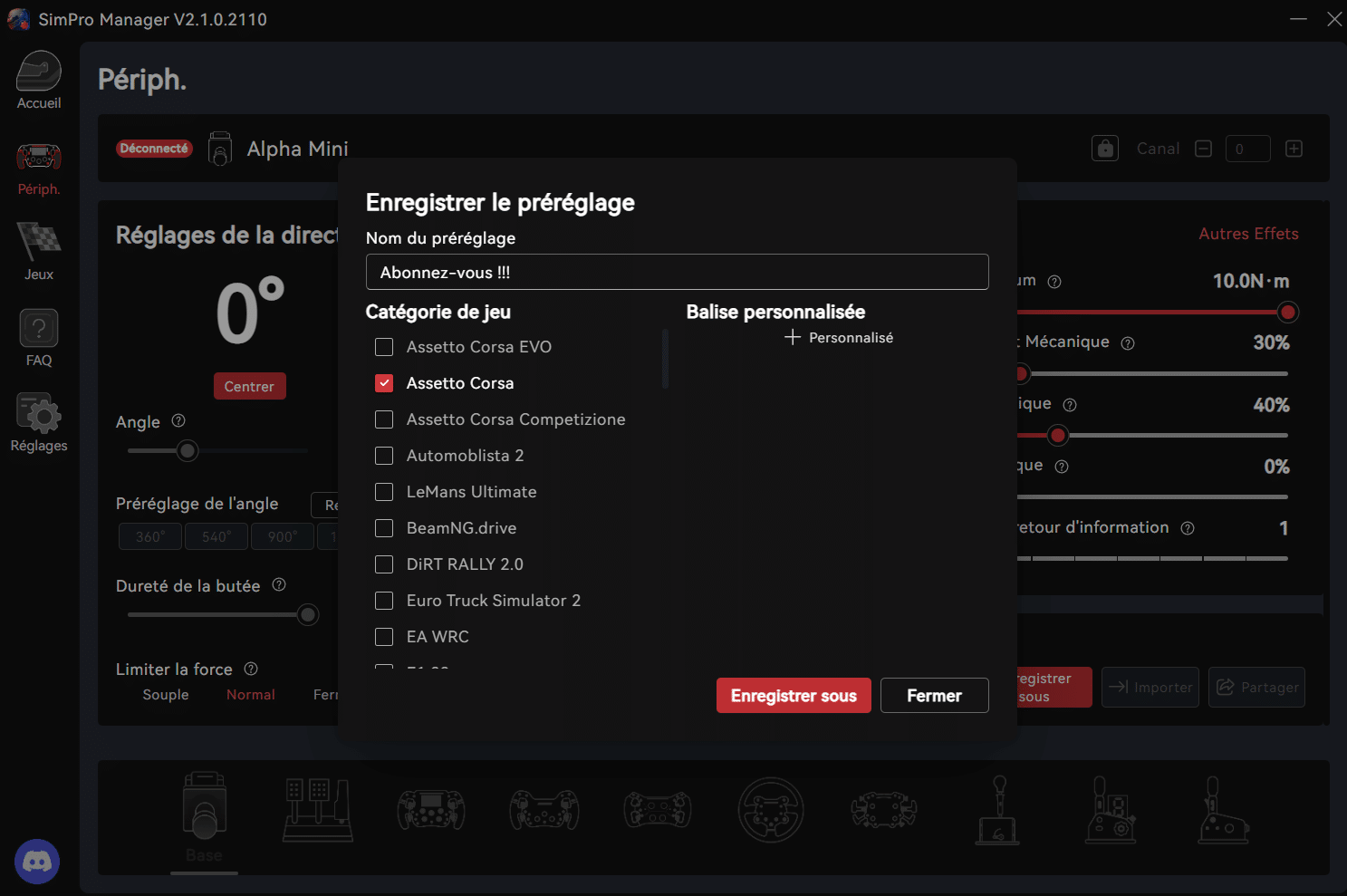
Task: Click the Enregistrer sous button in dialog
Action: [x=794, y=696]
